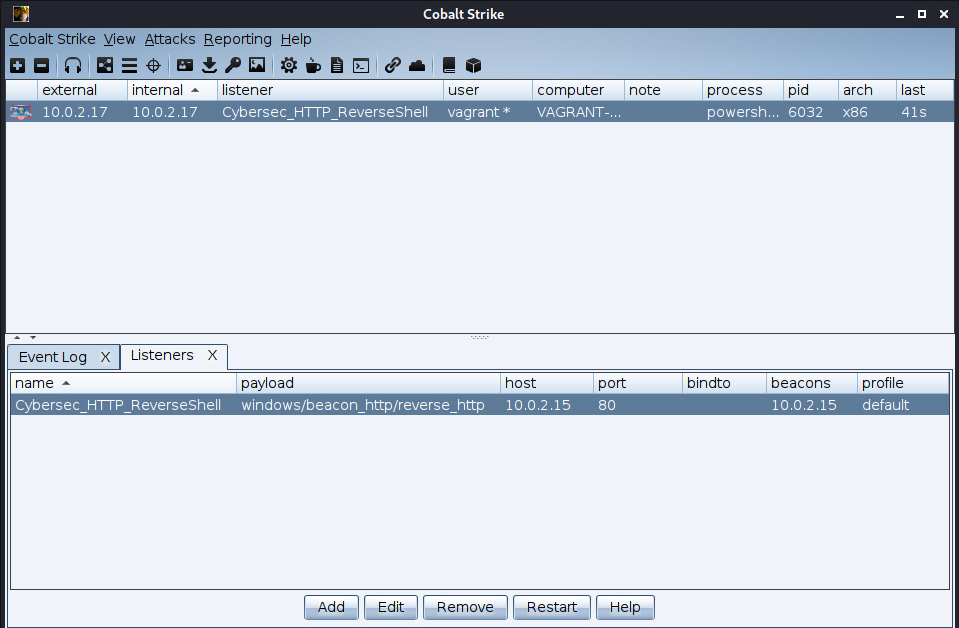
Task: Close the Event Log tab
Action: click(105, 357)
